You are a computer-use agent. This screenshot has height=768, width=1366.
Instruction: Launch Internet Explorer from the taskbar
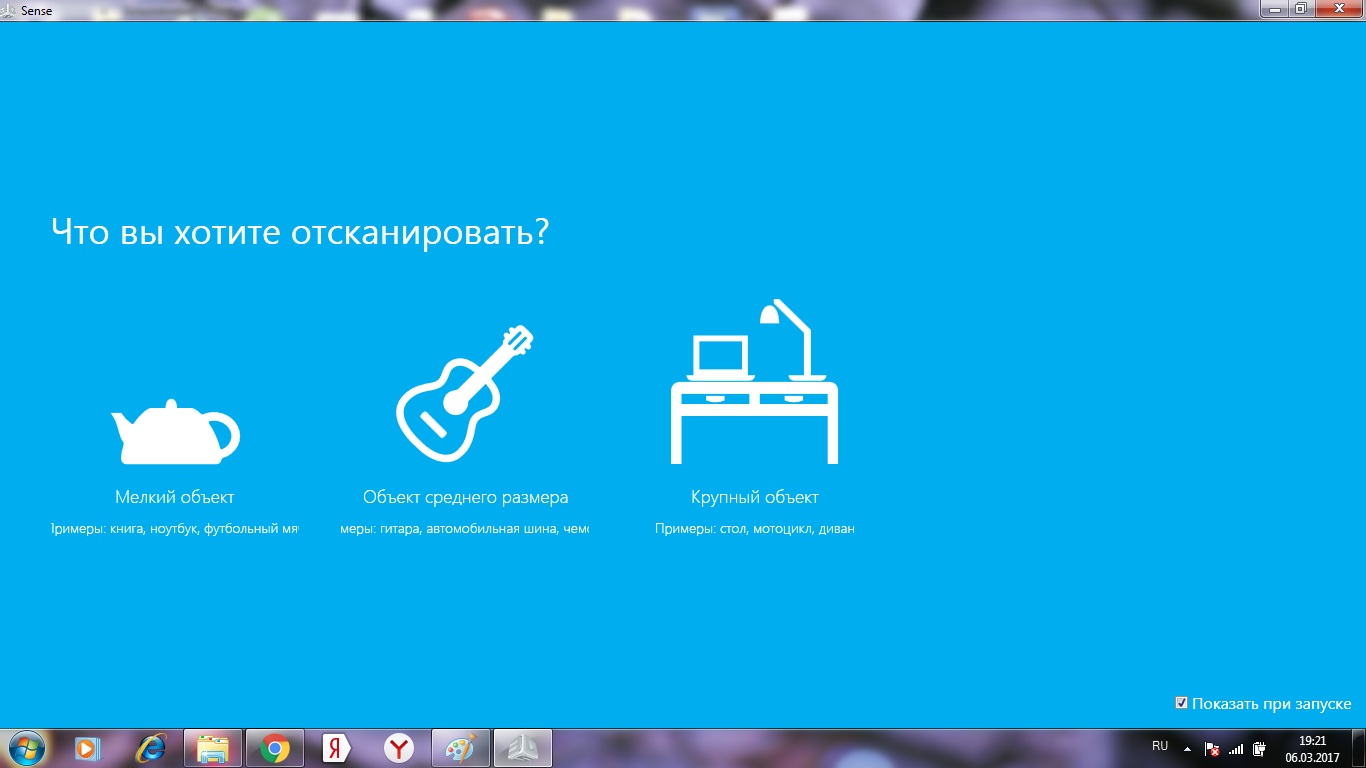(151, 748)
